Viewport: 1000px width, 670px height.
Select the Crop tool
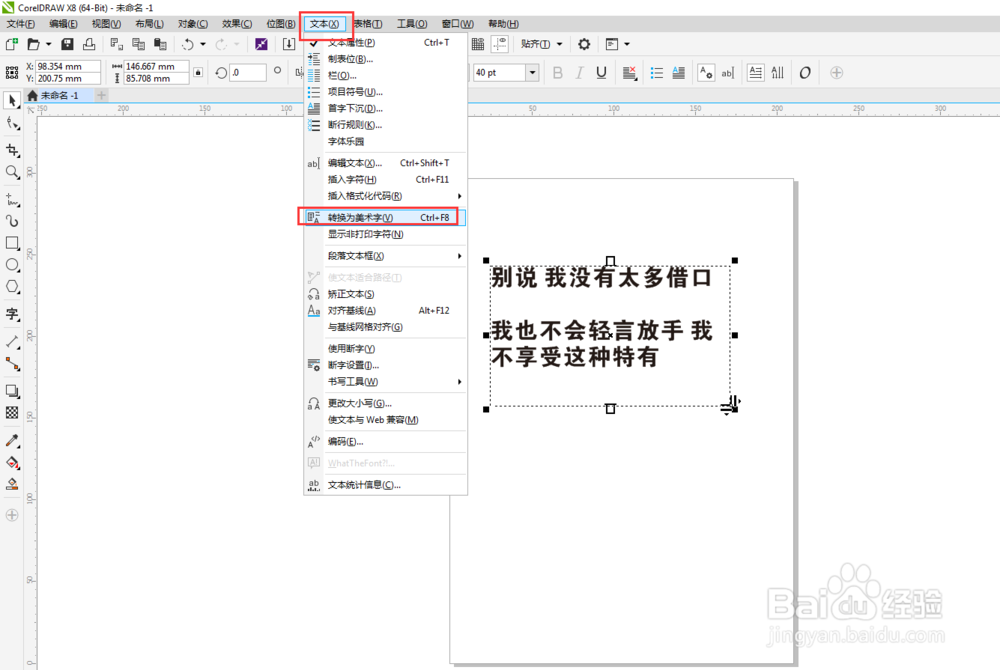12,150
